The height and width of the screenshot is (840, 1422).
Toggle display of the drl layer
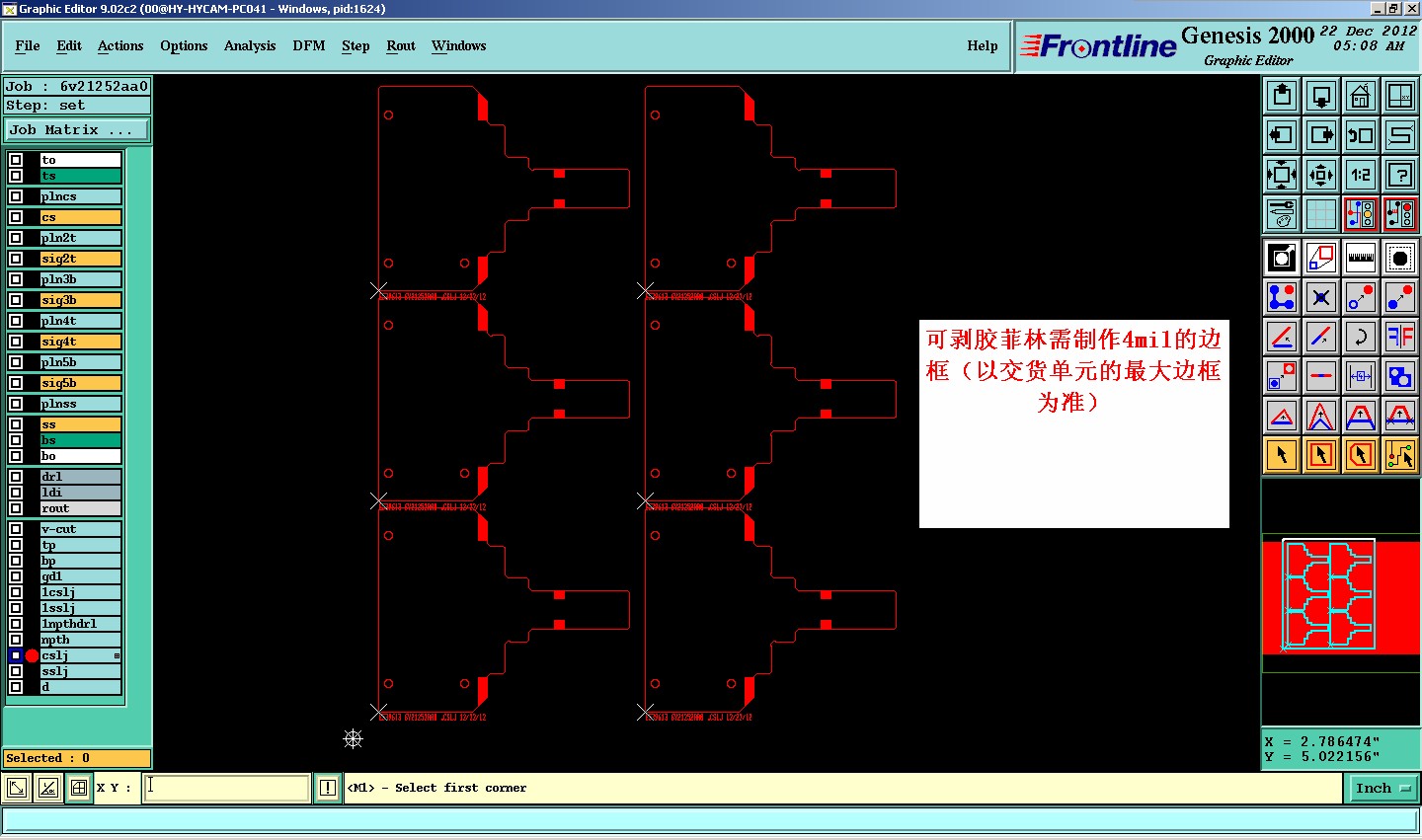(16, 477)
